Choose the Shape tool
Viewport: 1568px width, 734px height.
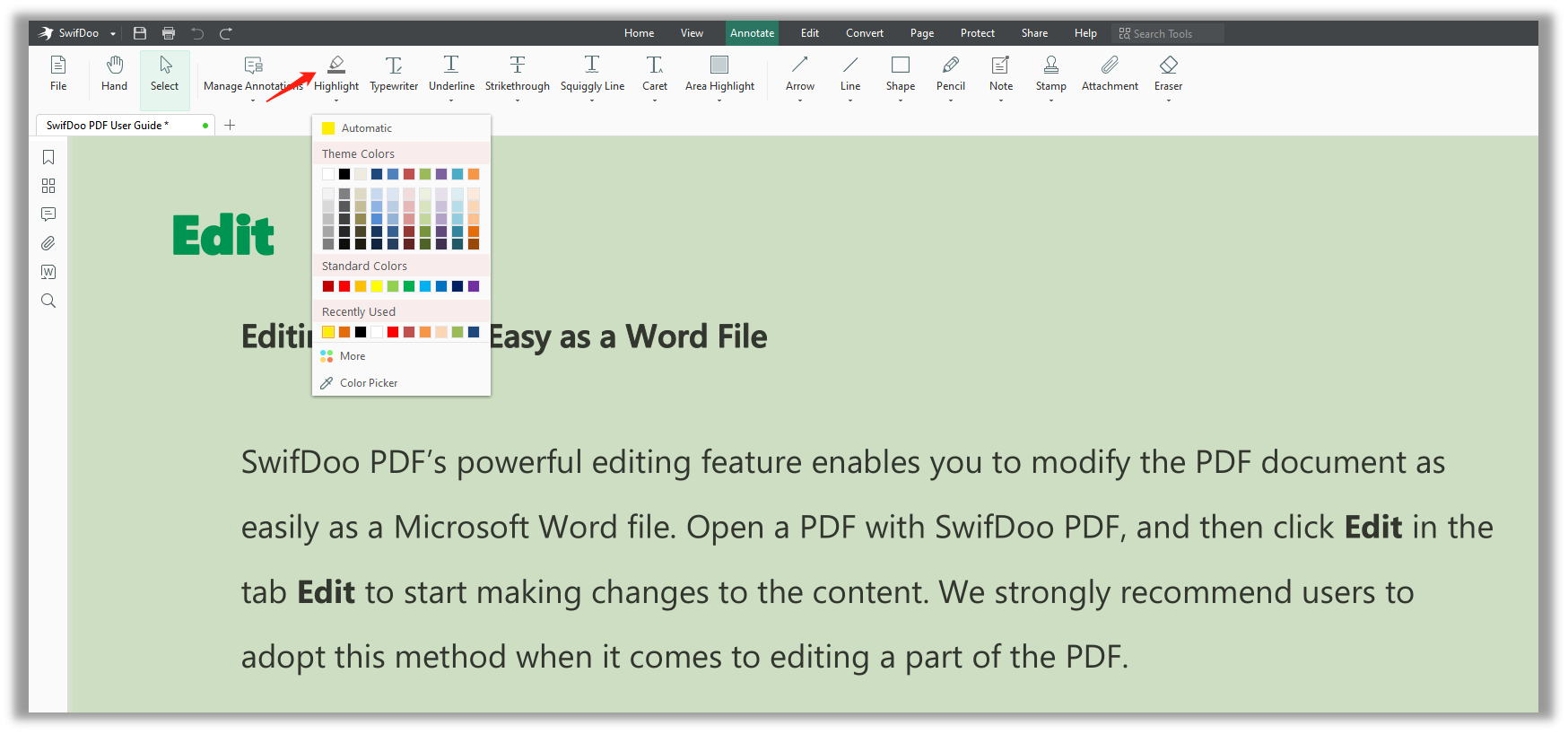(x=901, y=74)
